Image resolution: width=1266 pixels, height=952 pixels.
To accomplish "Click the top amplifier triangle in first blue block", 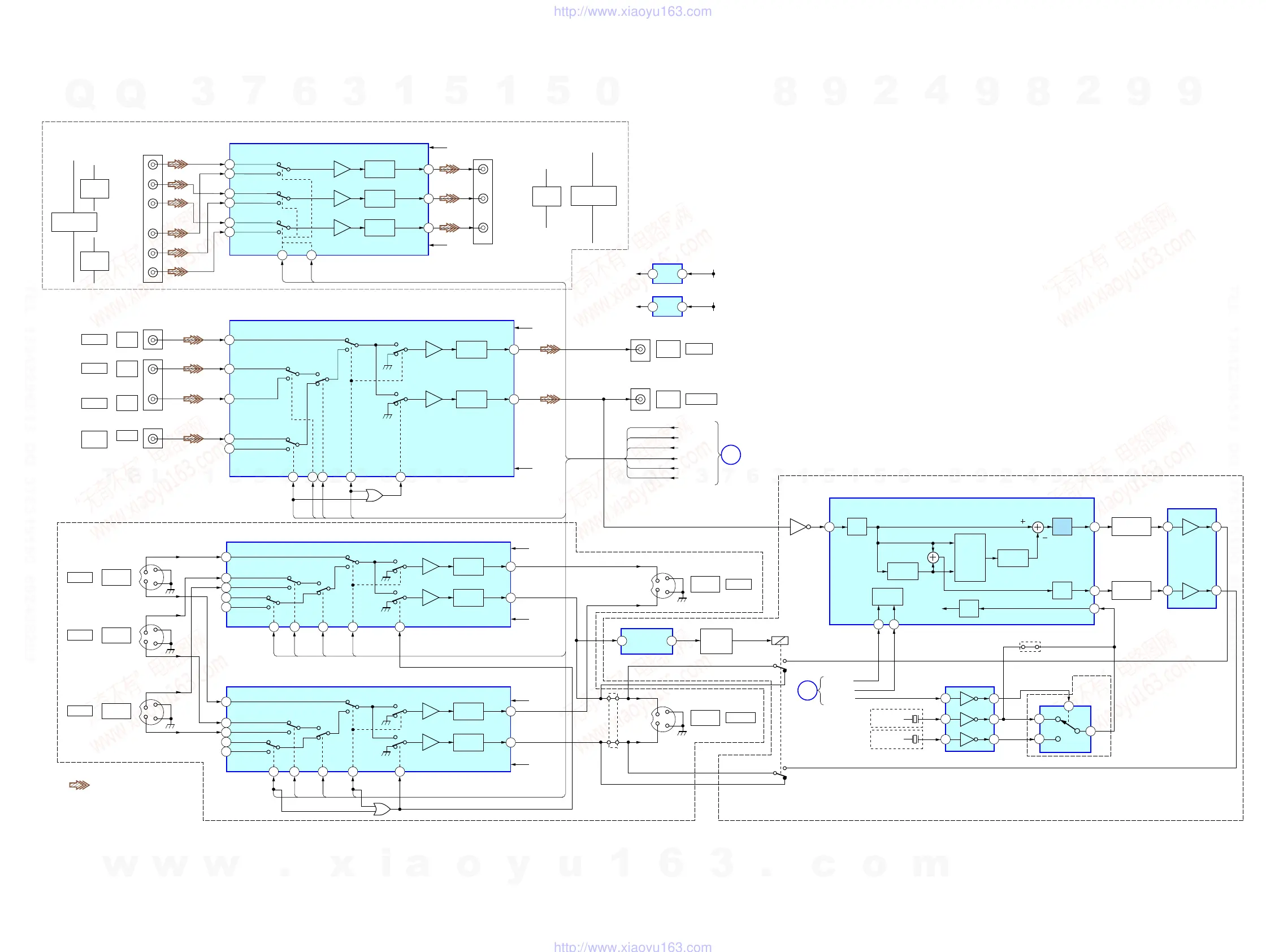I will (x=342, y=169).
